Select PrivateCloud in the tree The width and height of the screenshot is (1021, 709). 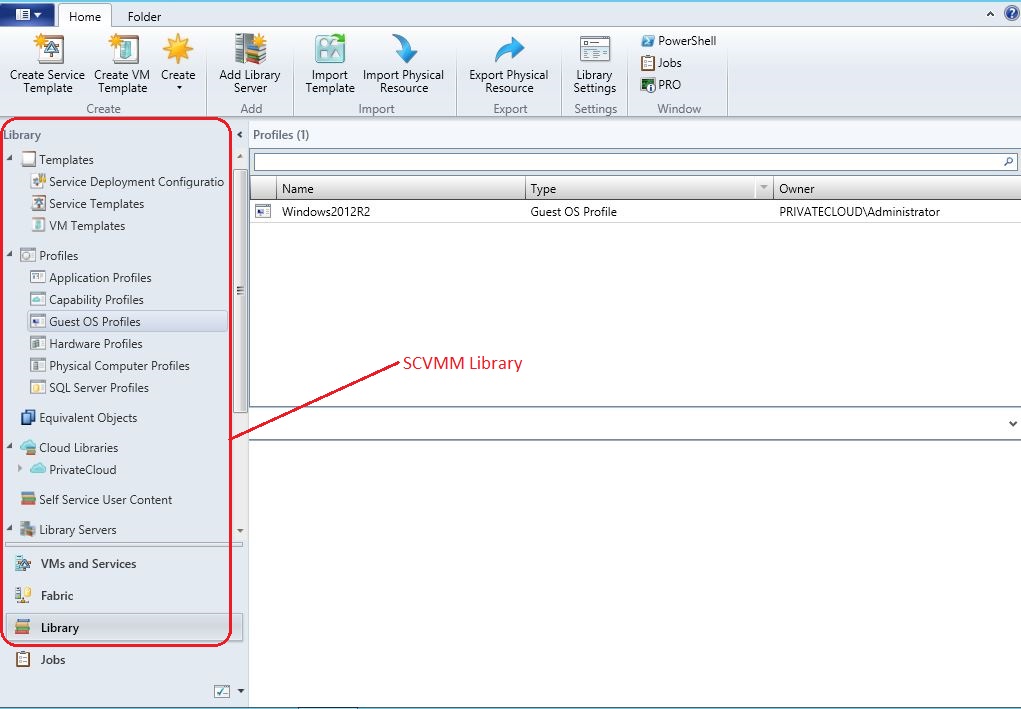point(74,469)
